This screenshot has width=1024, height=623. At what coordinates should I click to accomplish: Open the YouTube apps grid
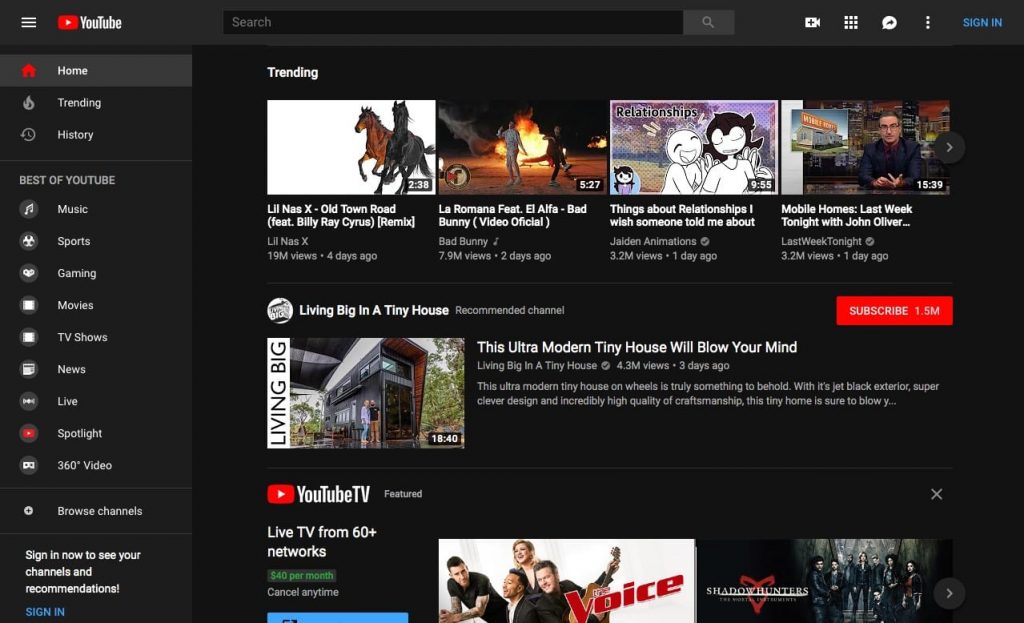coord(851,22)
